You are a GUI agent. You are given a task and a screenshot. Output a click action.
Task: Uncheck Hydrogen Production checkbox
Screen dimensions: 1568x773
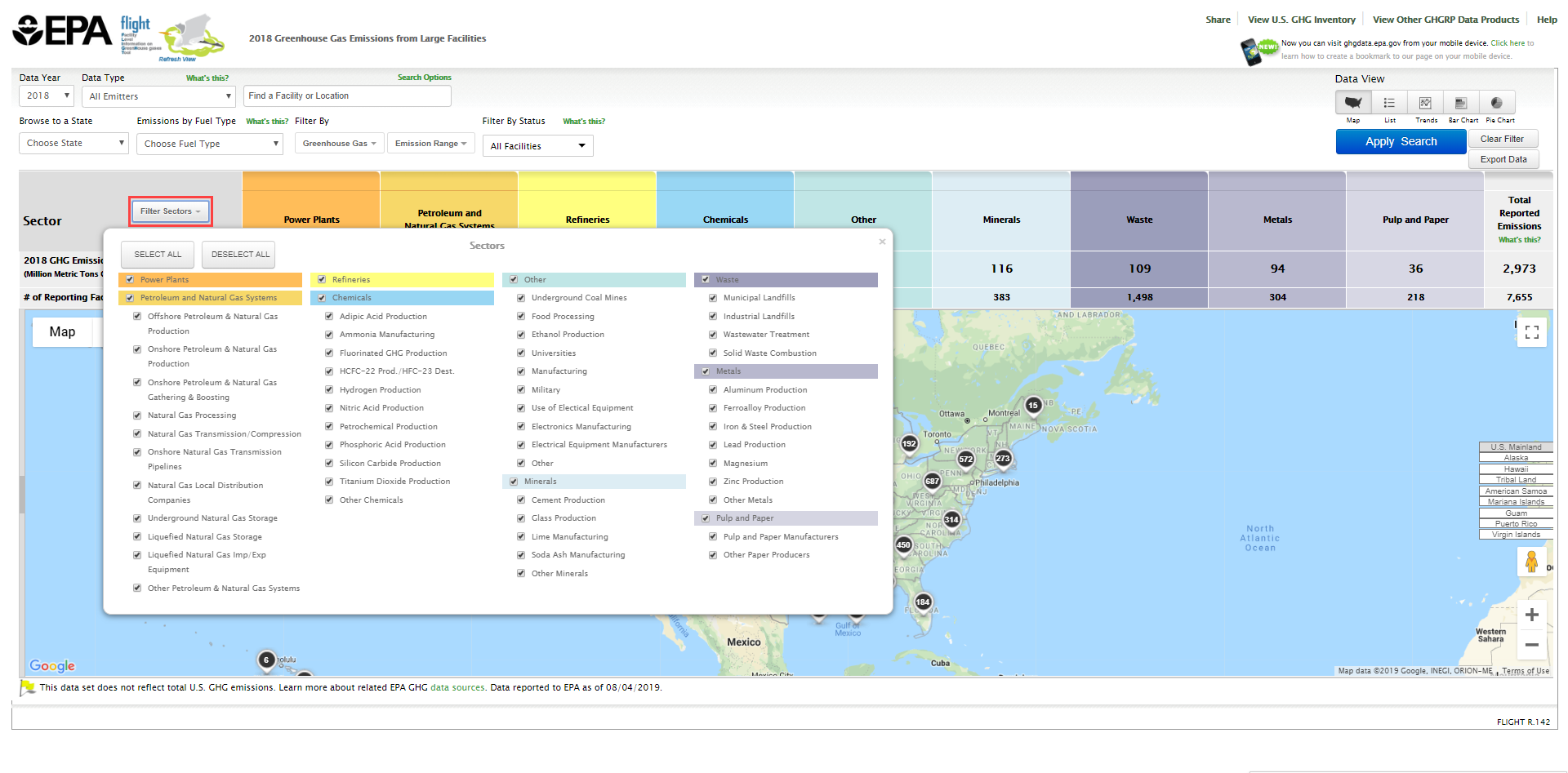[x=329, y=390]
